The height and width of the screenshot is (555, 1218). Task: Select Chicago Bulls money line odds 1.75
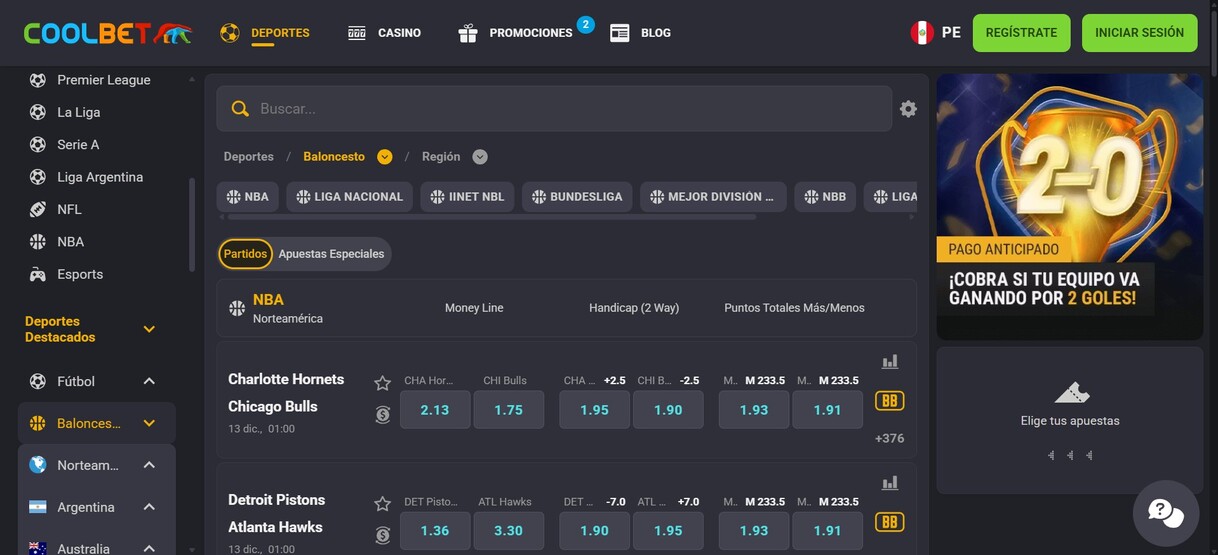pos(508,410)
